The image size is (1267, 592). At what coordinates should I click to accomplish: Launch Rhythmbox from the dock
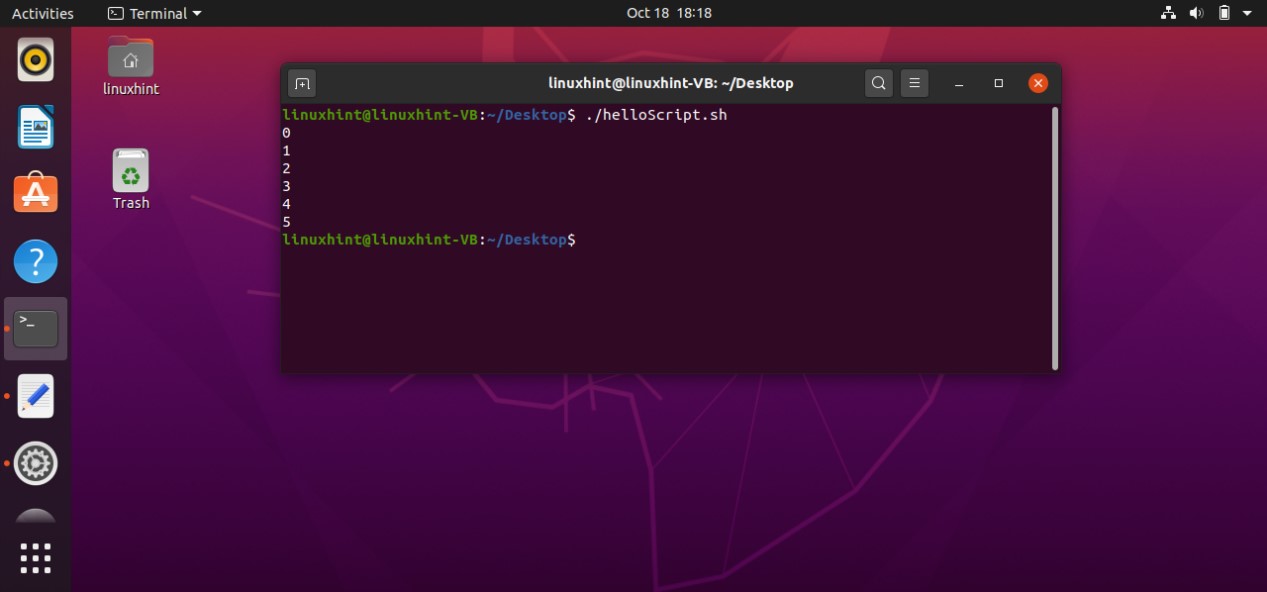point(36,60)
